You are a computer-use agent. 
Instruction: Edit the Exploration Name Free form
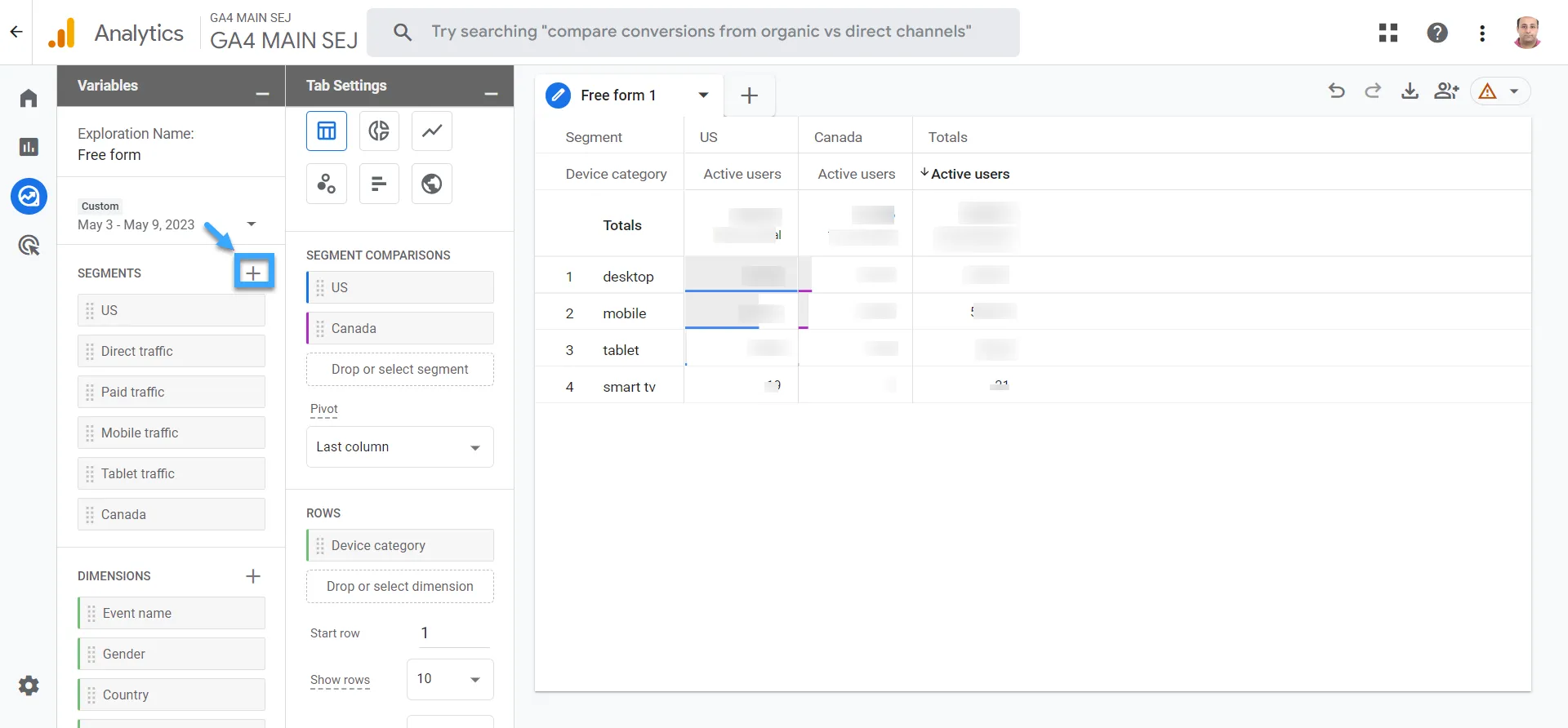(x=109, y=155)
